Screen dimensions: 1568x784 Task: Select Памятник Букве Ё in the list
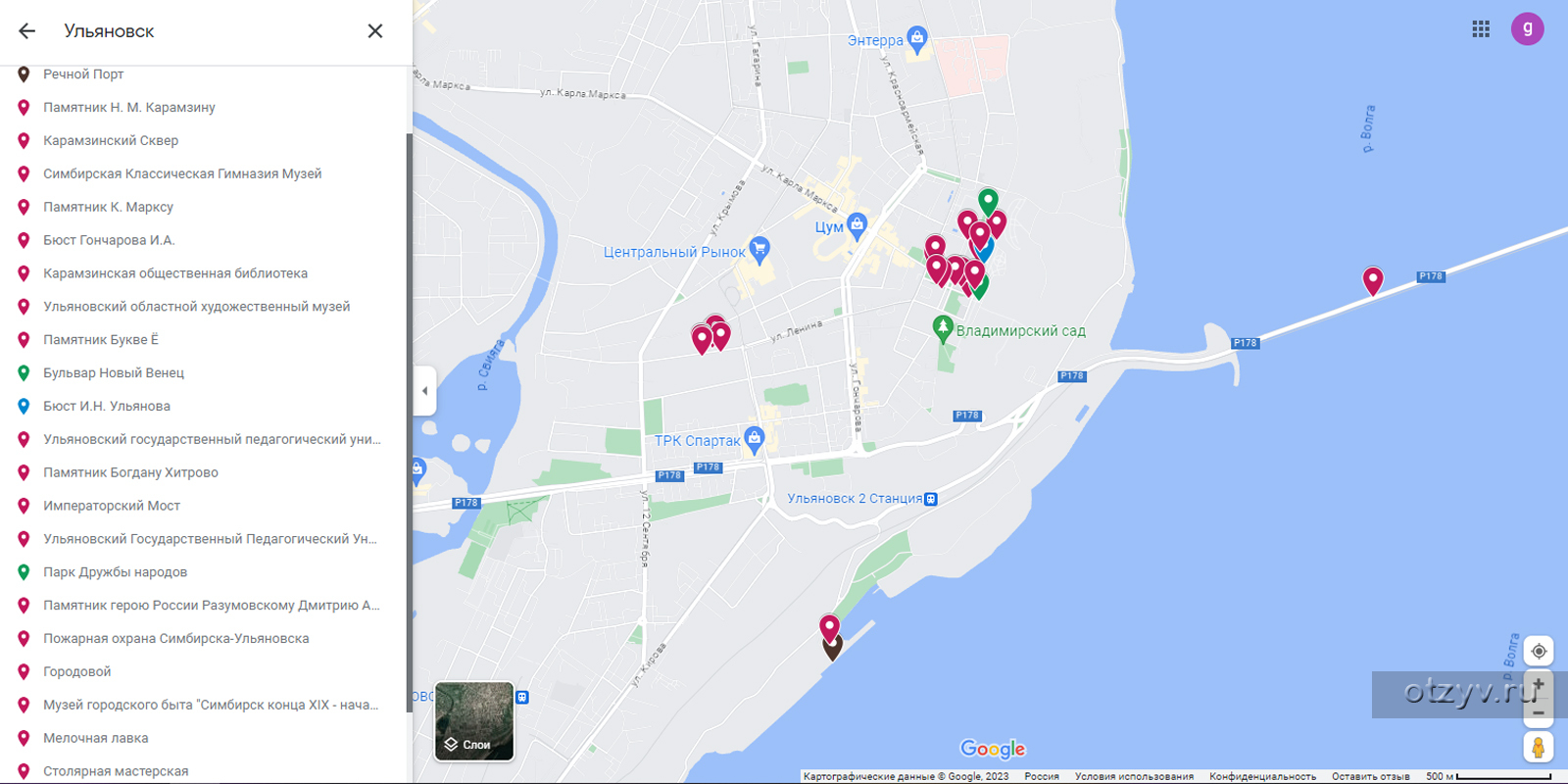point(100,340)
